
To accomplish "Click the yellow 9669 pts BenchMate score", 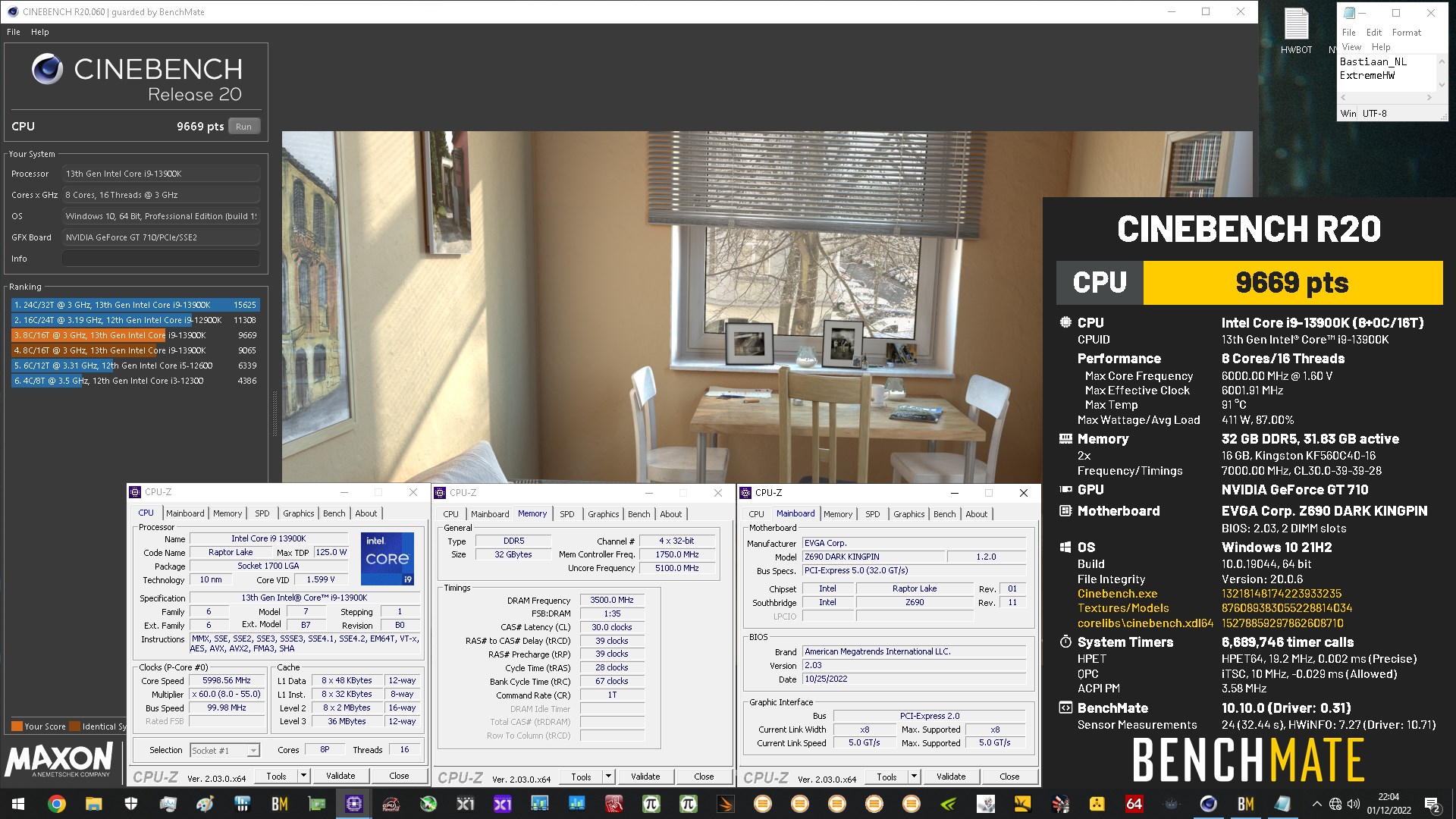I will coord(1292,283).
